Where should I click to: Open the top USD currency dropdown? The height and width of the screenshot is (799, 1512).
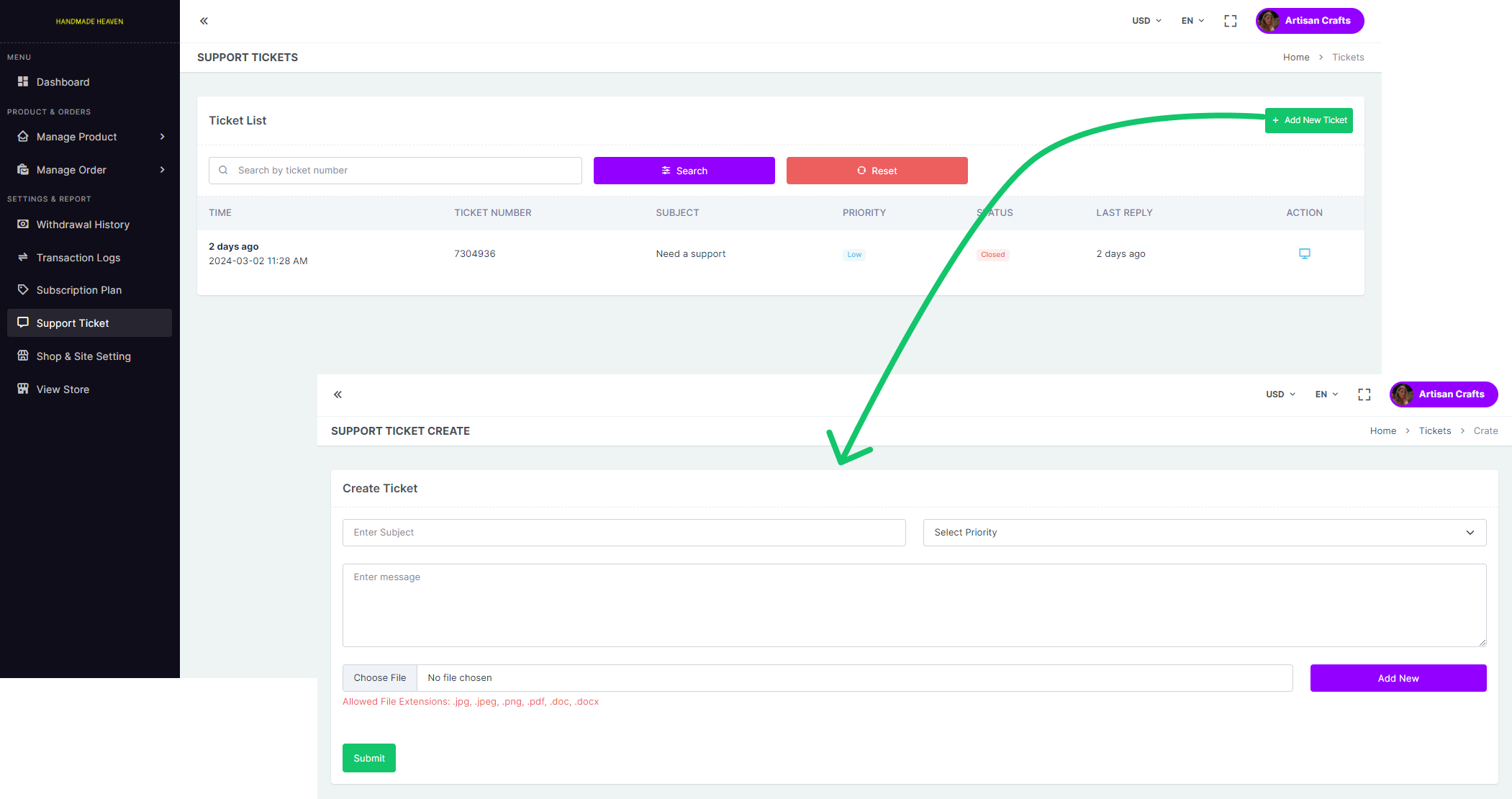[x=1146, y=21]
